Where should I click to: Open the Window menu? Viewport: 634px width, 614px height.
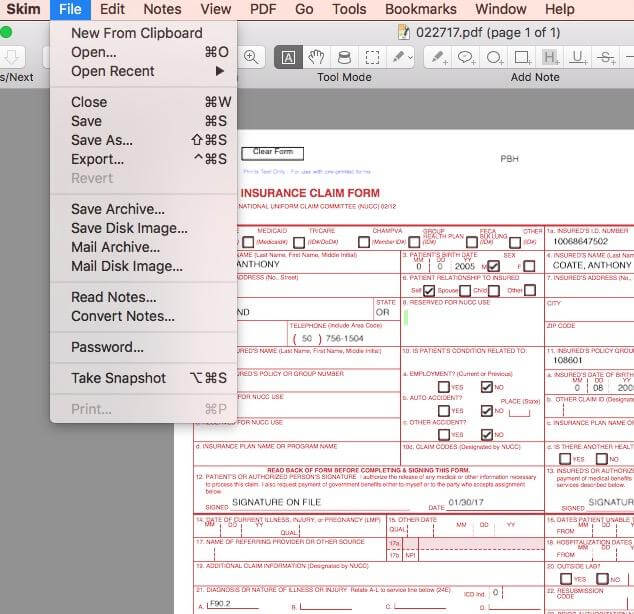click(x=501, y=9)
